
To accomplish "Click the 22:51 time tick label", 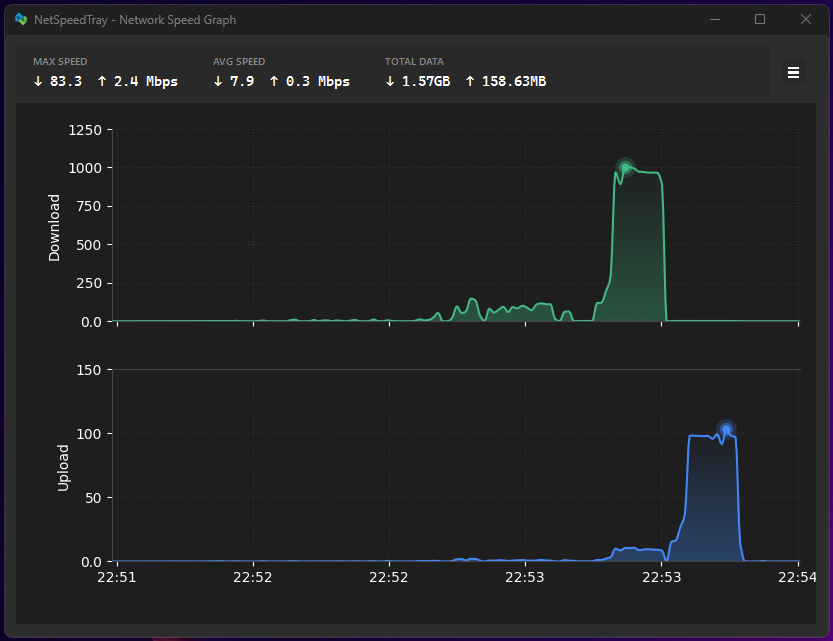I will pos(116,577).
